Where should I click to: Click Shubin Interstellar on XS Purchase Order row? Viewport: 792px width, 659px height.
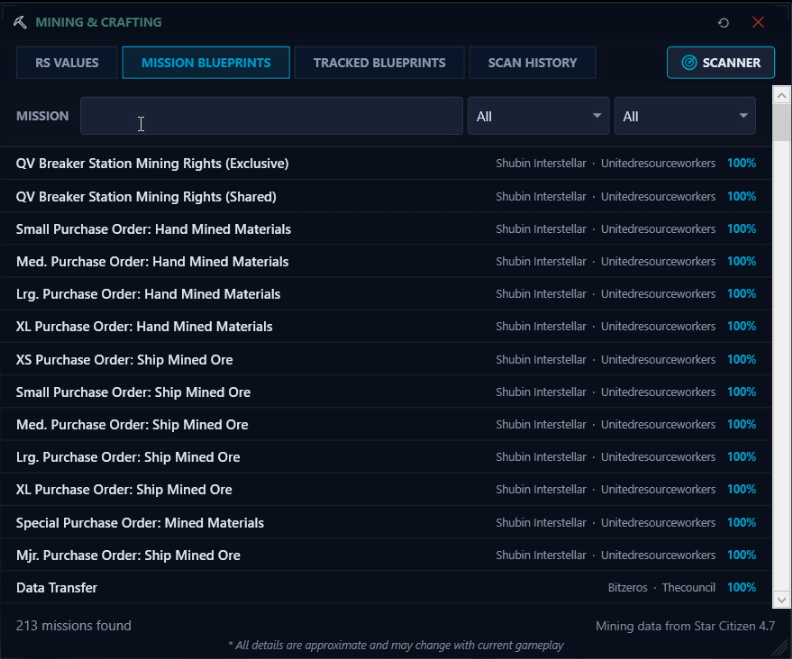541,360
